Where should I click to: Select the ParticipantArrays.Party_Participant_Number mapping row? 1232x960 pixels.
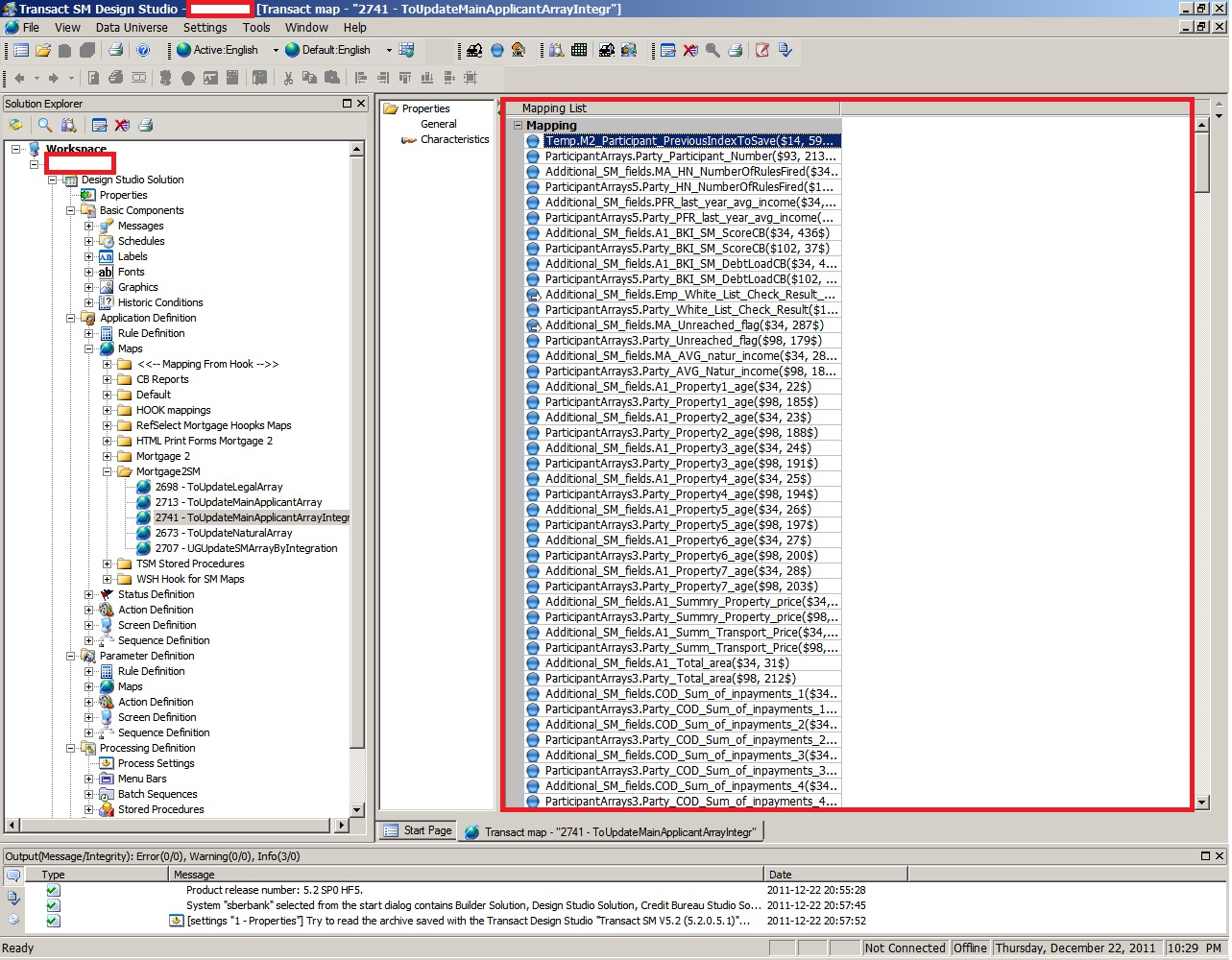(x=689, y=156)
